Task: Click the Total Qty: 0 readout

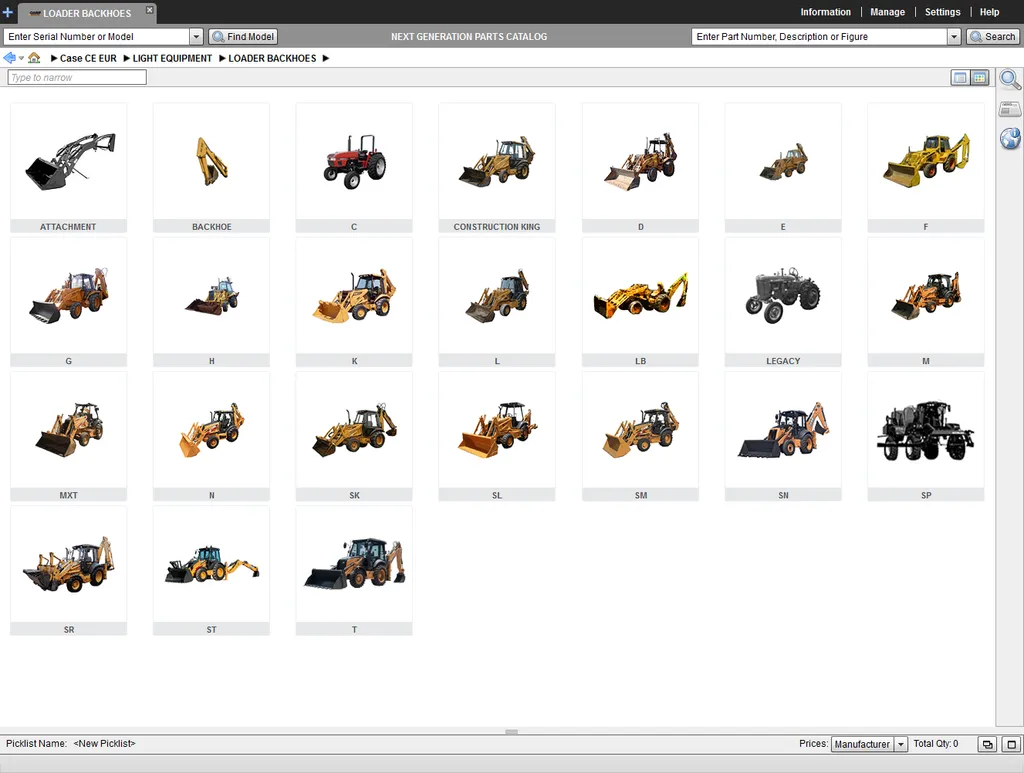Action: (936, 744)
